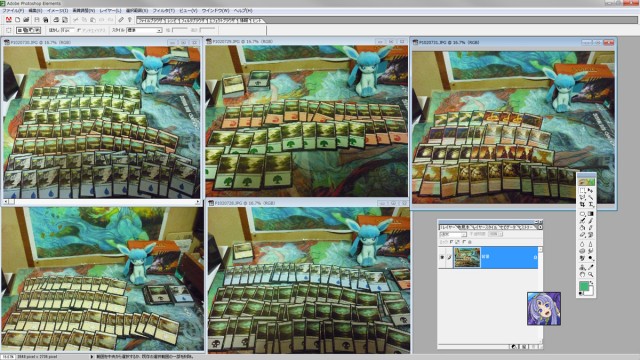Open the Filter (フィルタ) menu
The image size is (640, 360).
pos(163,11)
